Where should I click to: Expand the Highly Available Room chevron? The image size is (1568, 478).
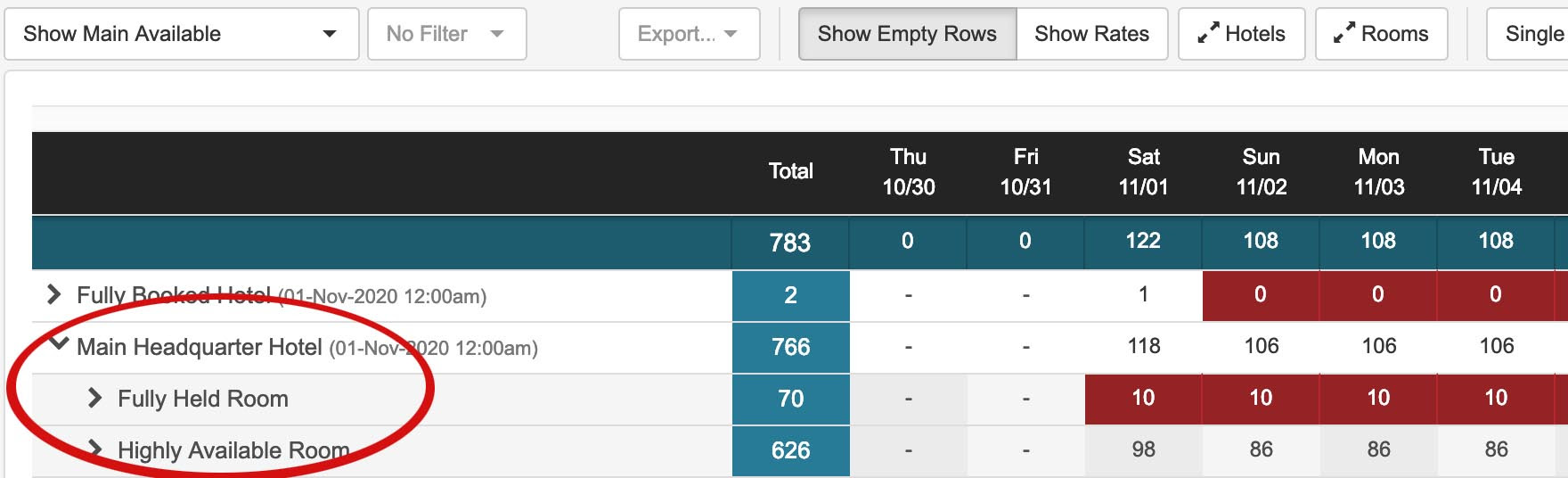pyautogui.click(x=94, y=449)
